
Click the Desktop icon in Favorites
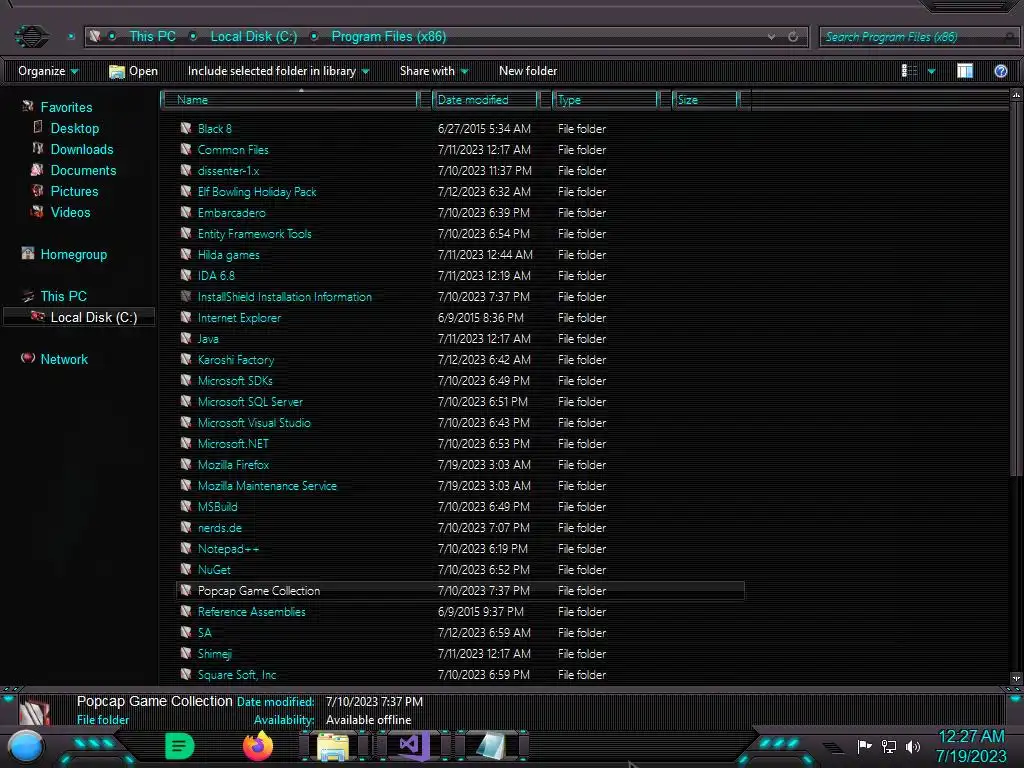(38, 127)
